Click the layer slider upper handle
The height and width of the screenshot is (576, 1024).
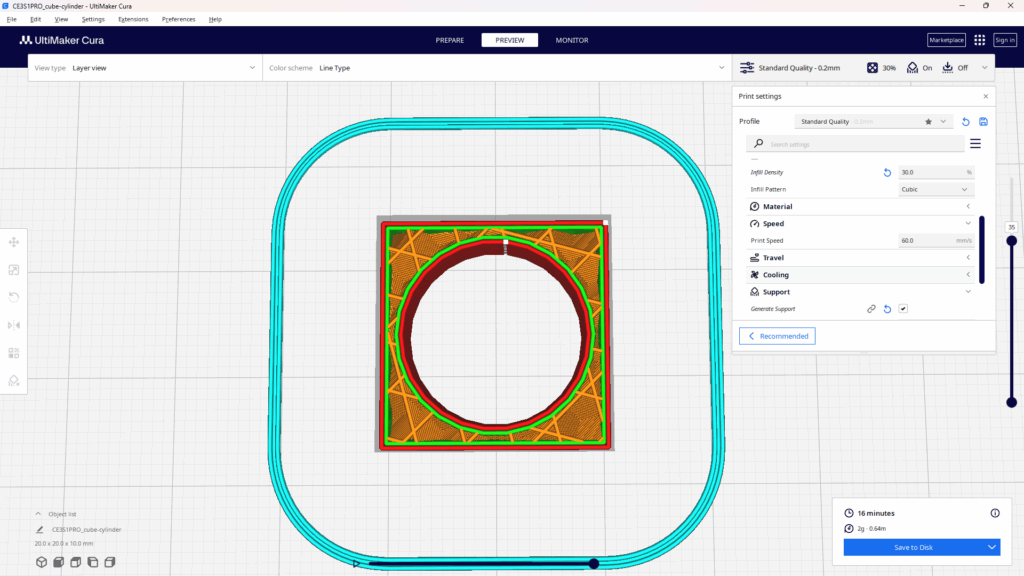pyautogui.click(x=1011, y=240)
